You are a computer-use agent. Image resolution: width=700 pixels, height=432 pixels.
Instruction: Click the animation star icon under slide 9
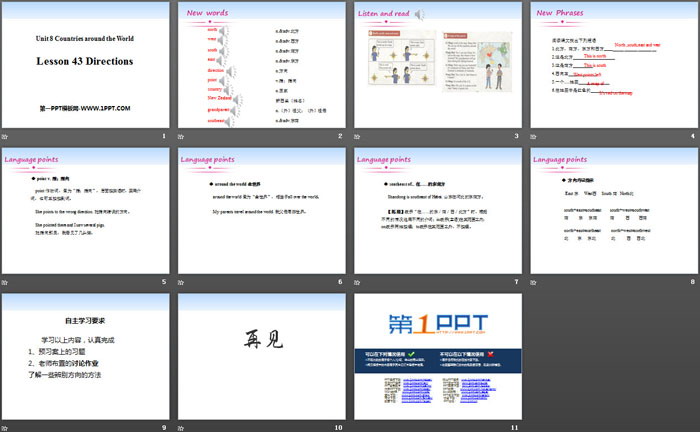tap(5, 428)
